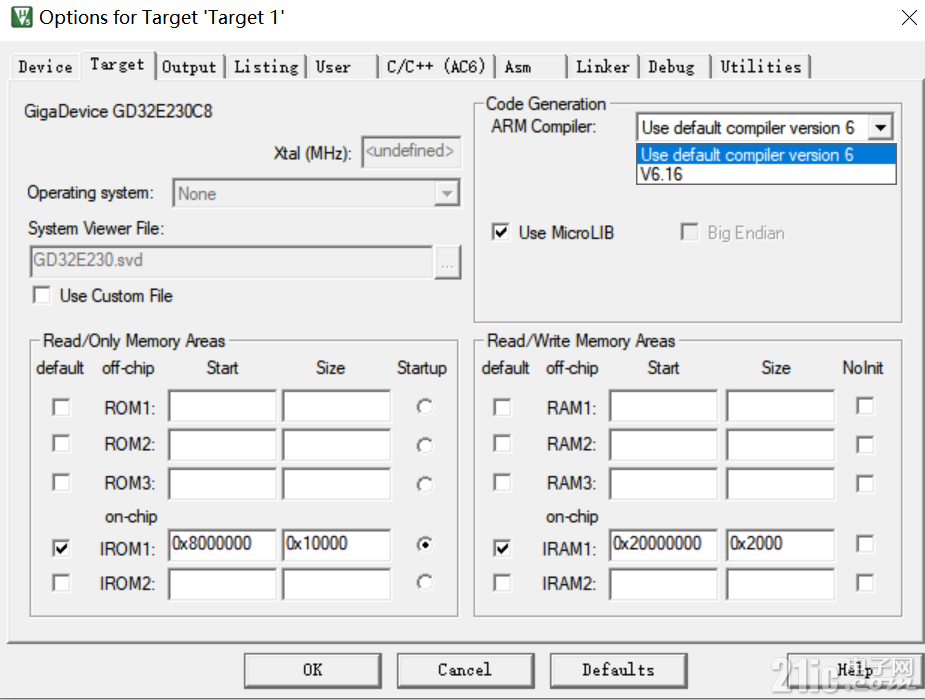Viewport: 925px width, 700px height.
Task: Check the RAM2 default checkbox
Action: pyautogui.click(x=502, y=443)
